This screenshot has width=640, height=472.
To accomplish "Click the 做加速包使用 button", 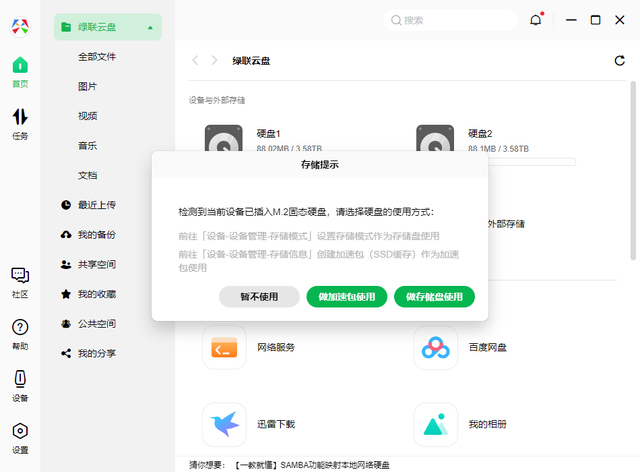I will (x=347, y=296).
